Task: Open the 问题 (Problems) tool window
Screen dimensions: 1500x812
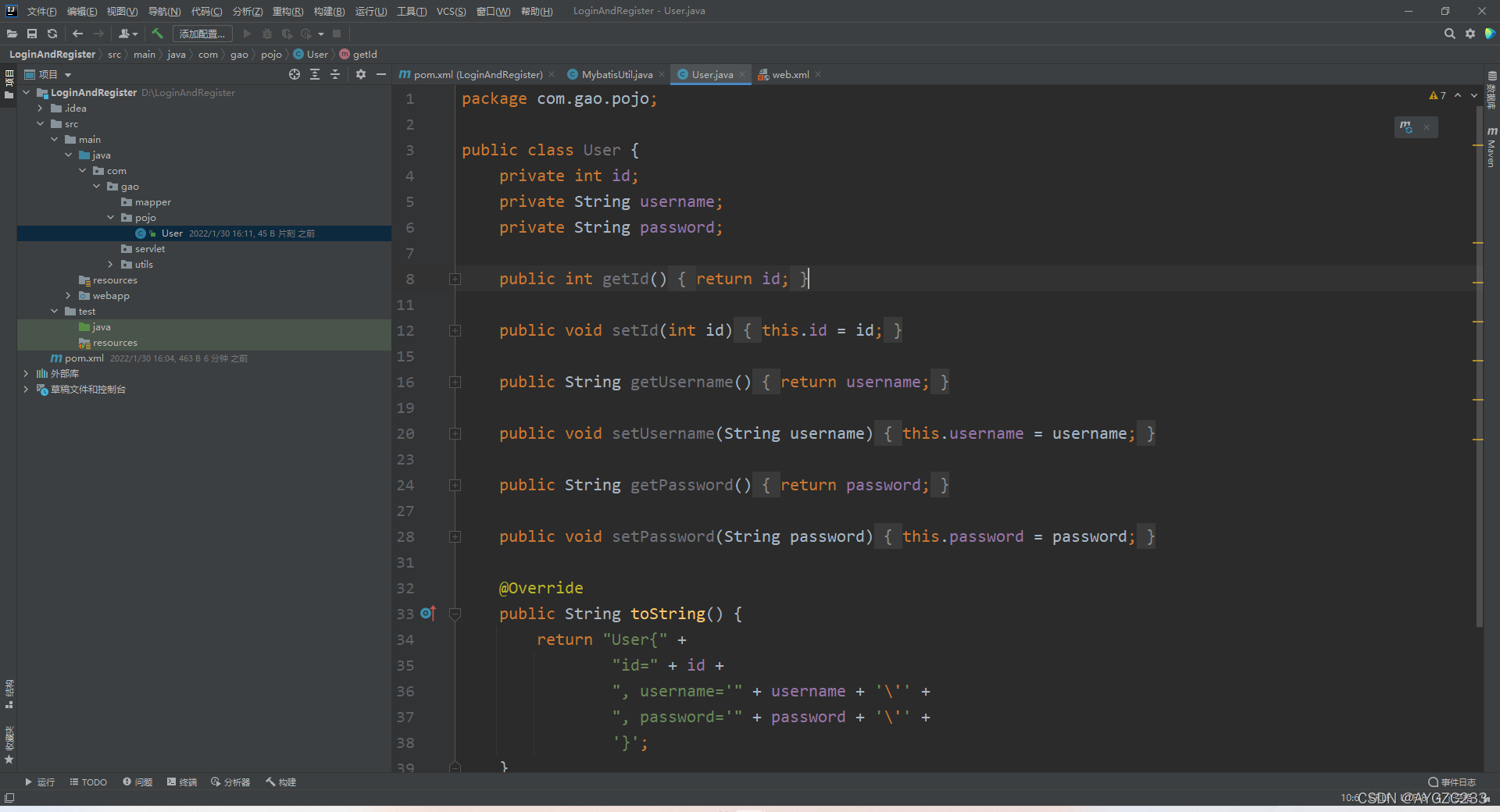Action: (137, 782)
